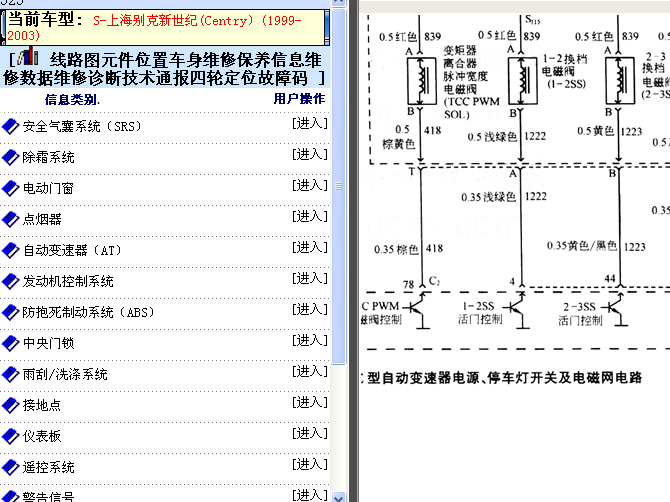
Task: Click the book icon beside 雨刮/洗涤系统
Action: click(x=11, y=374)
